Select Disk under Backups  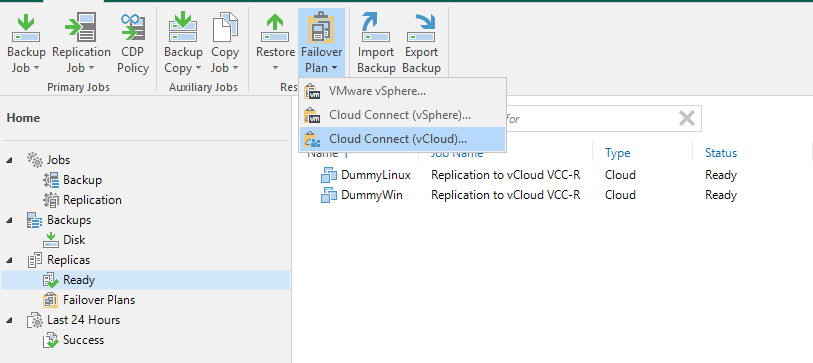pos(74,240)
